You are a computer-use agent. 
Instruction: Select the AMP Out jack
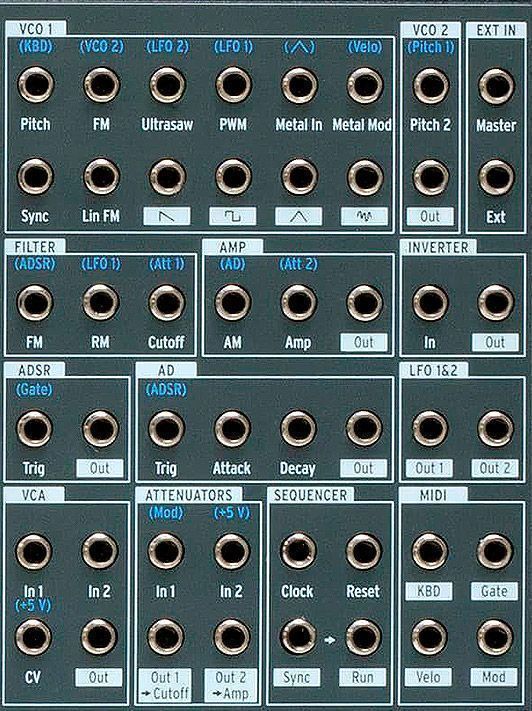pyautogui.click(x=365, y=302)
